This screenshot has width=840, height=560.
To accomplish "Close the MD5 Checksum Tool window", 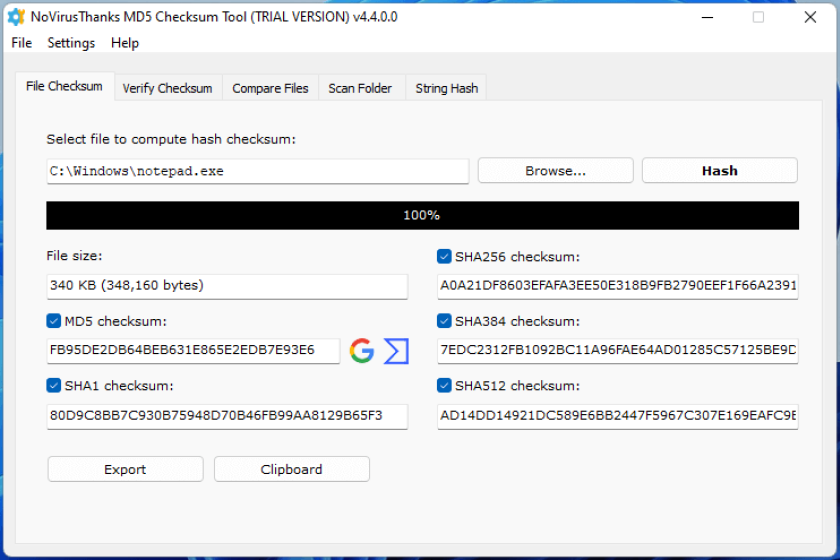I will point(810,17).
